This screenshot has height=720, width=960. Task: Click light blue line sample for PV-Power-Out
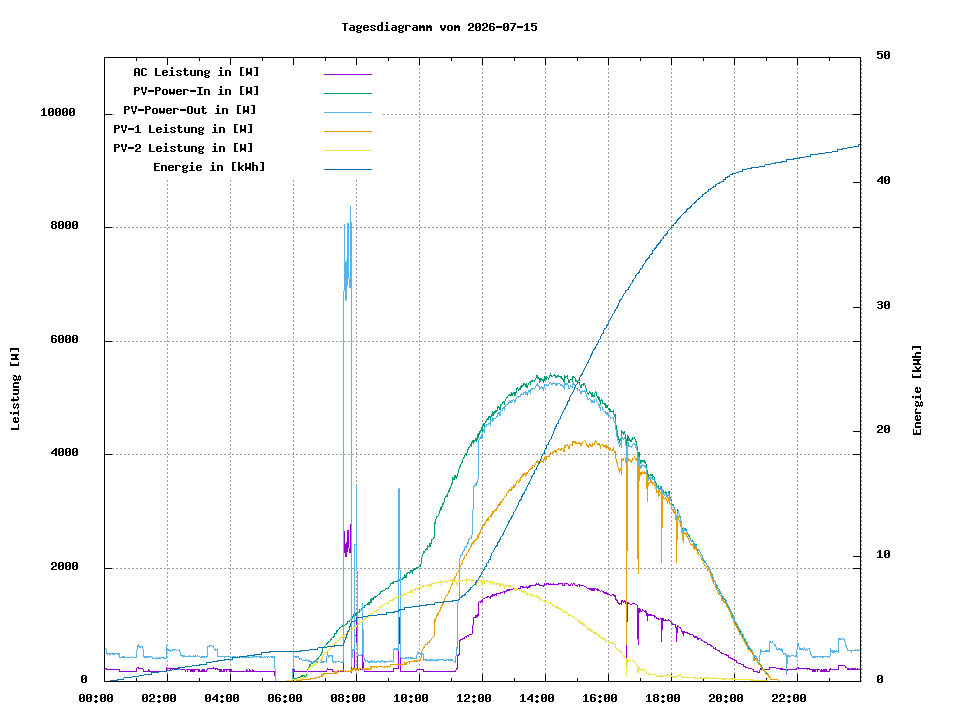coord(348,112)
